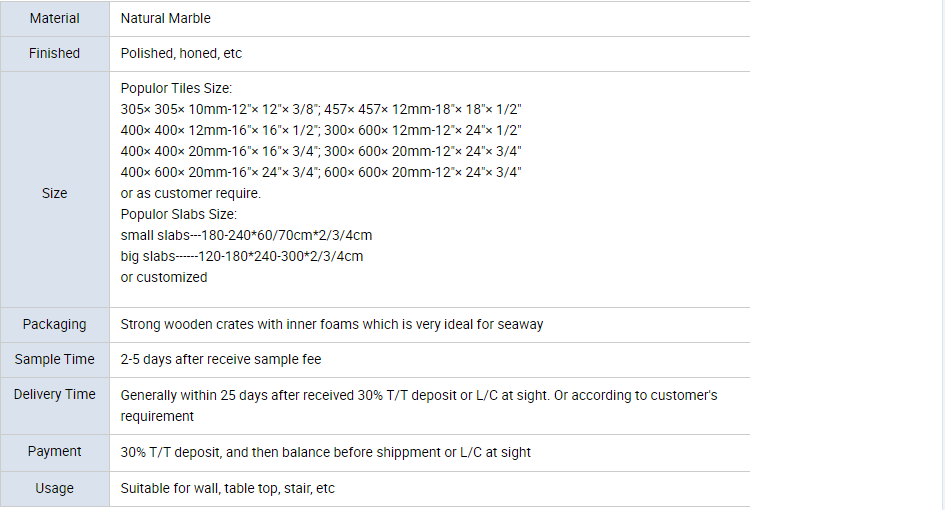The width and height of the screenshot is (945, 510).
Task: Click the big slabs dimensions line
Action: (242, 257)
